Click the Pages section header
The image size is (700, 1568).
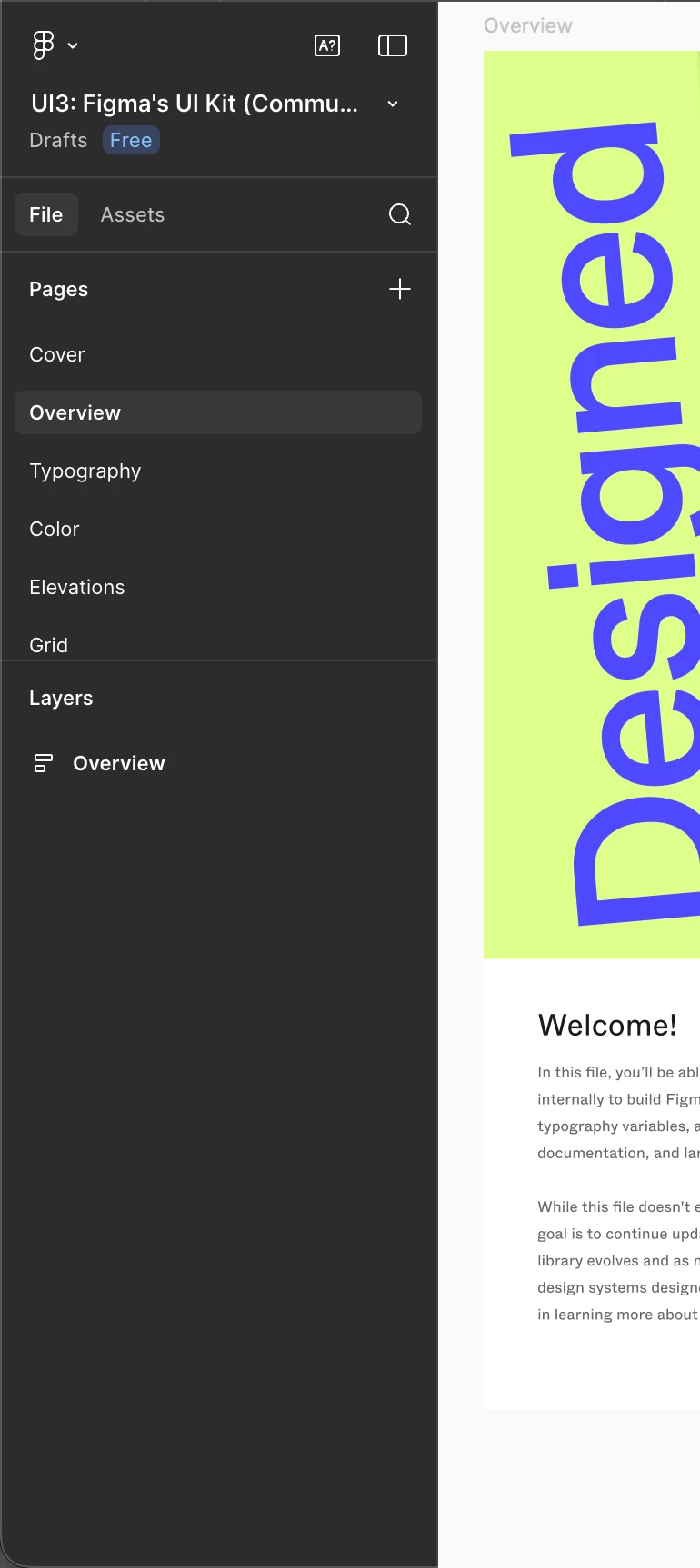click(x=59, y=290)
